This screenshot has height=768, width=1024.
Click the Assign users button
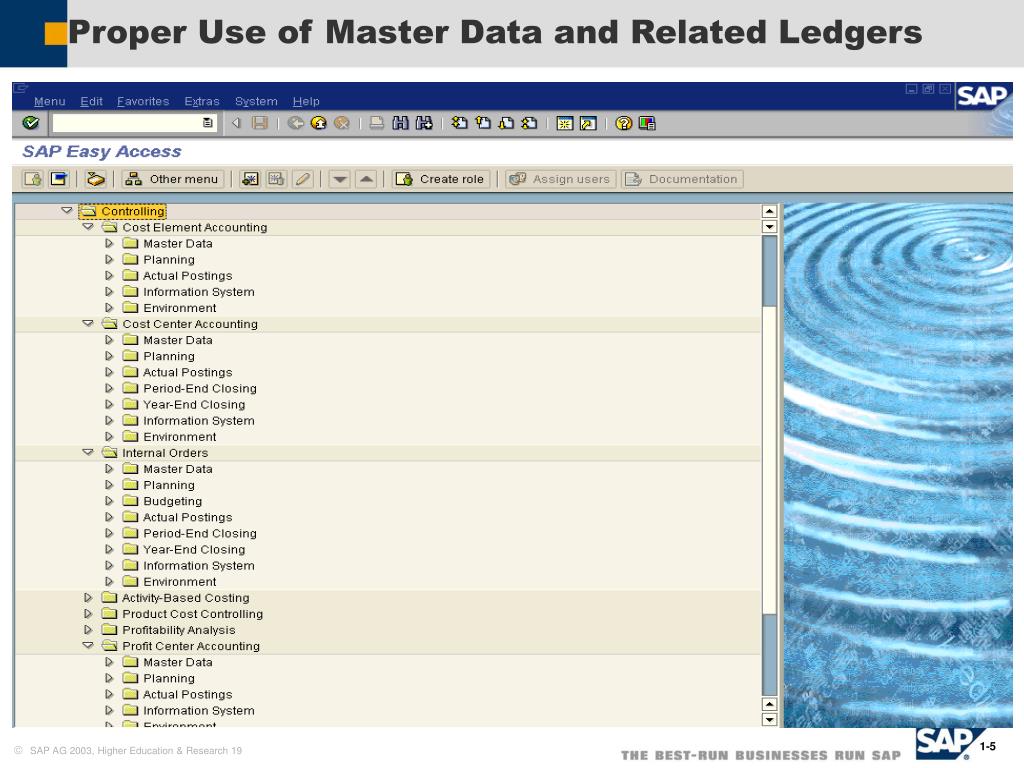click(560, 179)
